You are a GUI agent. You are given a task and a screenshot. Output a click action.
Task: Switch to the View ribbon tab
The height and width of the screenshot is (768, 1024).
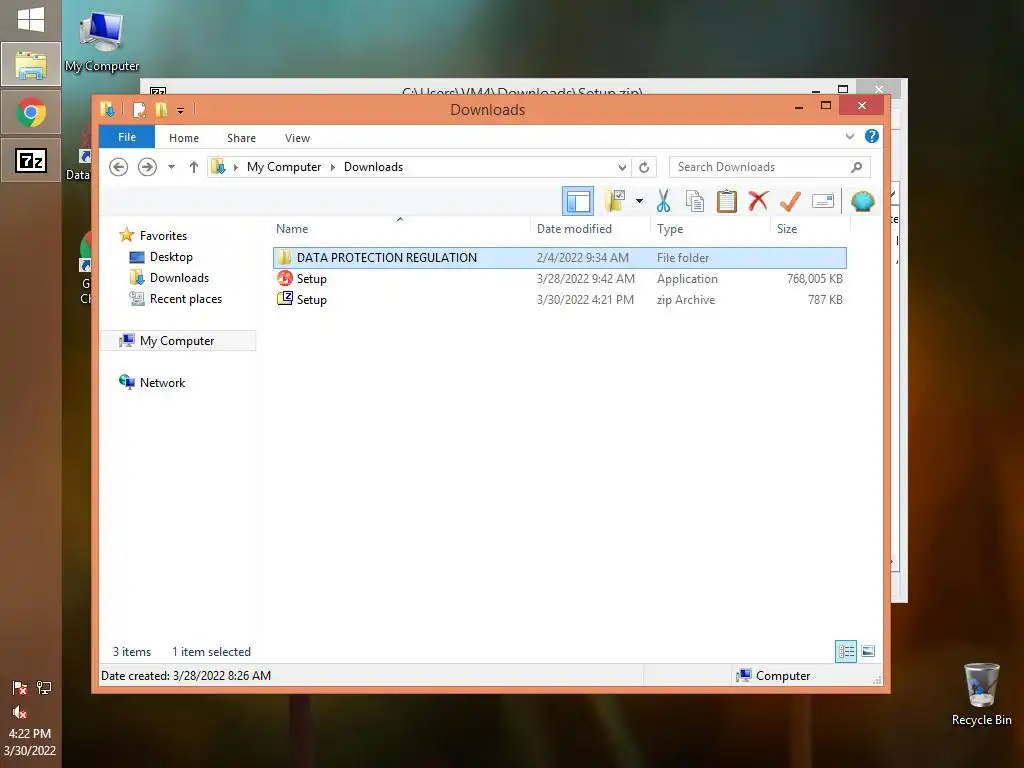click(297, 138)
